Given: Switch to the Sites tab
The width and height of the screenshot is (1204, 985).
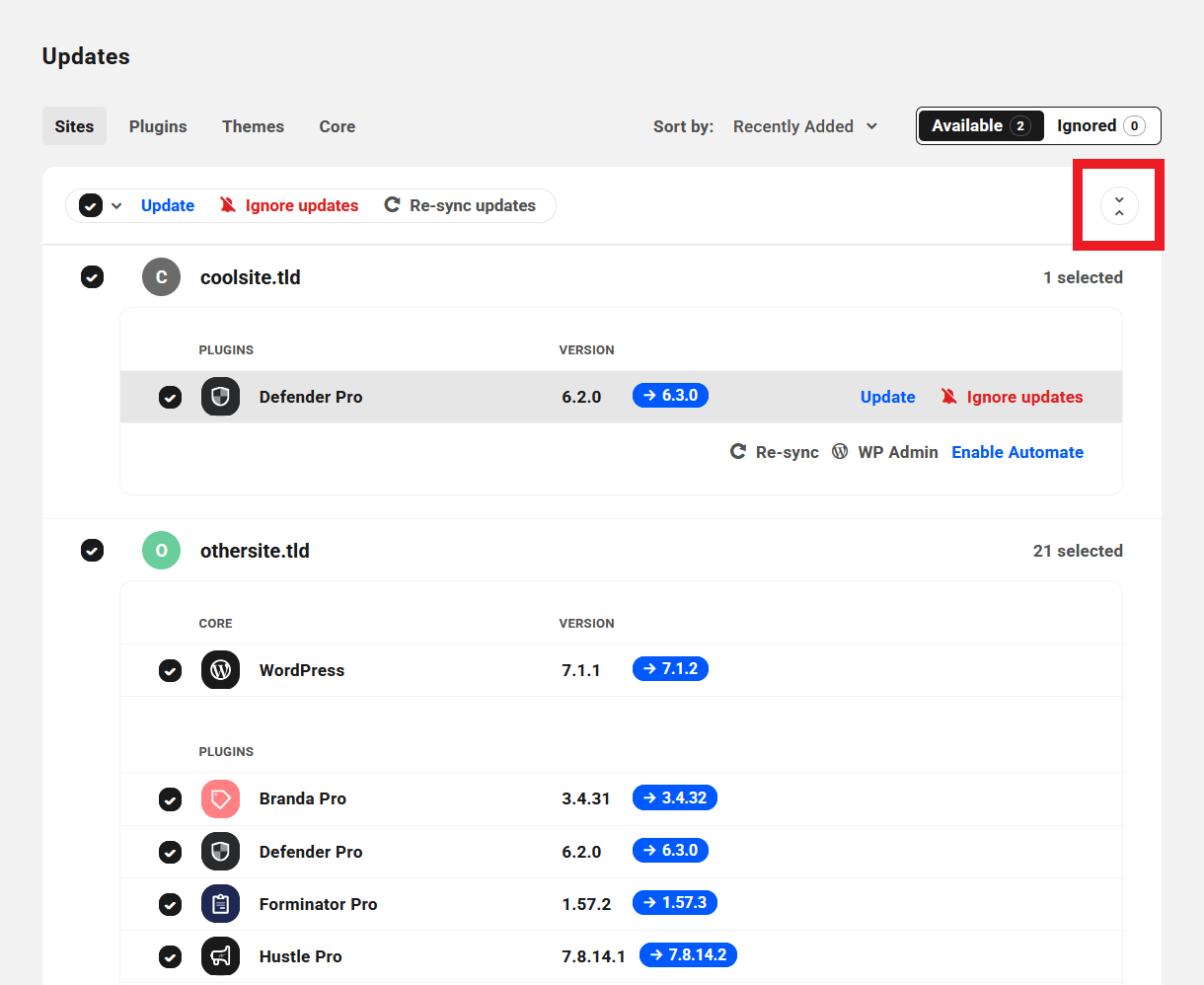Looking at the screenshot, I should (74, 126).
